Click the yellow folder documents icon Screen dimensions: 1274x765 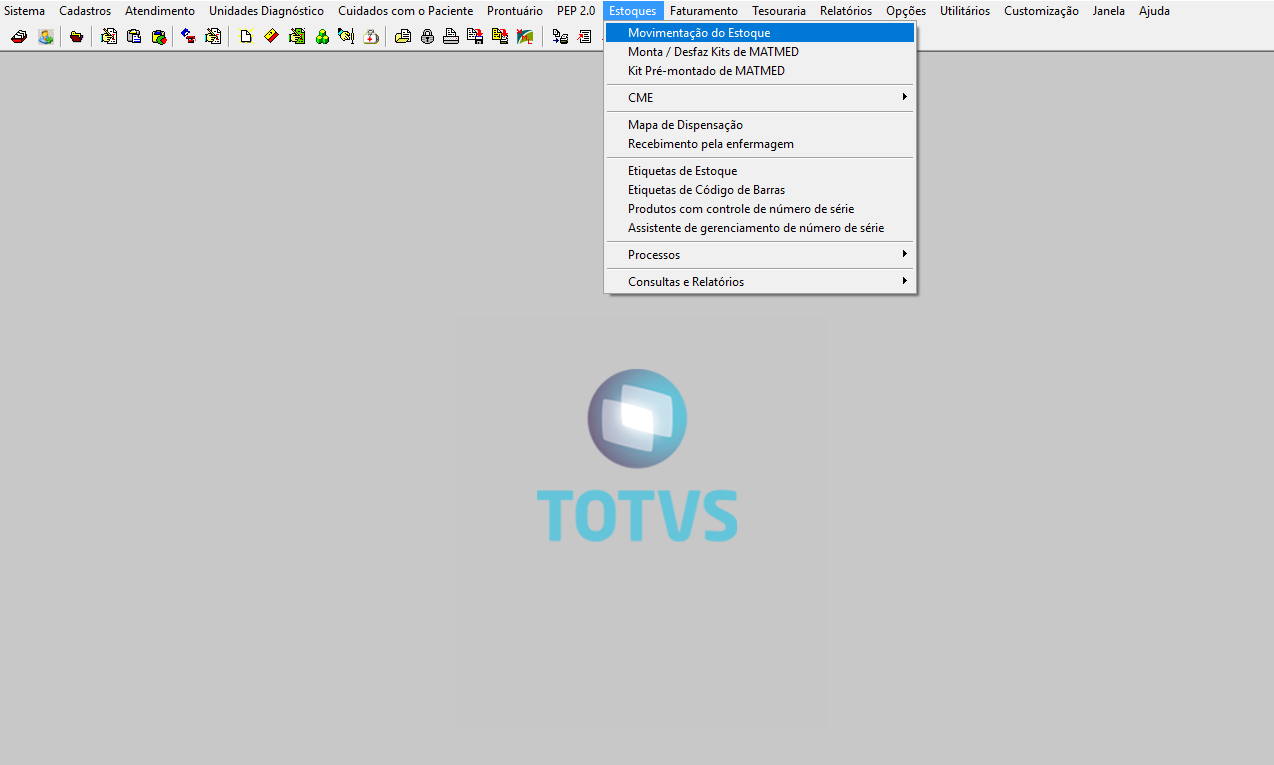point(403,37)
